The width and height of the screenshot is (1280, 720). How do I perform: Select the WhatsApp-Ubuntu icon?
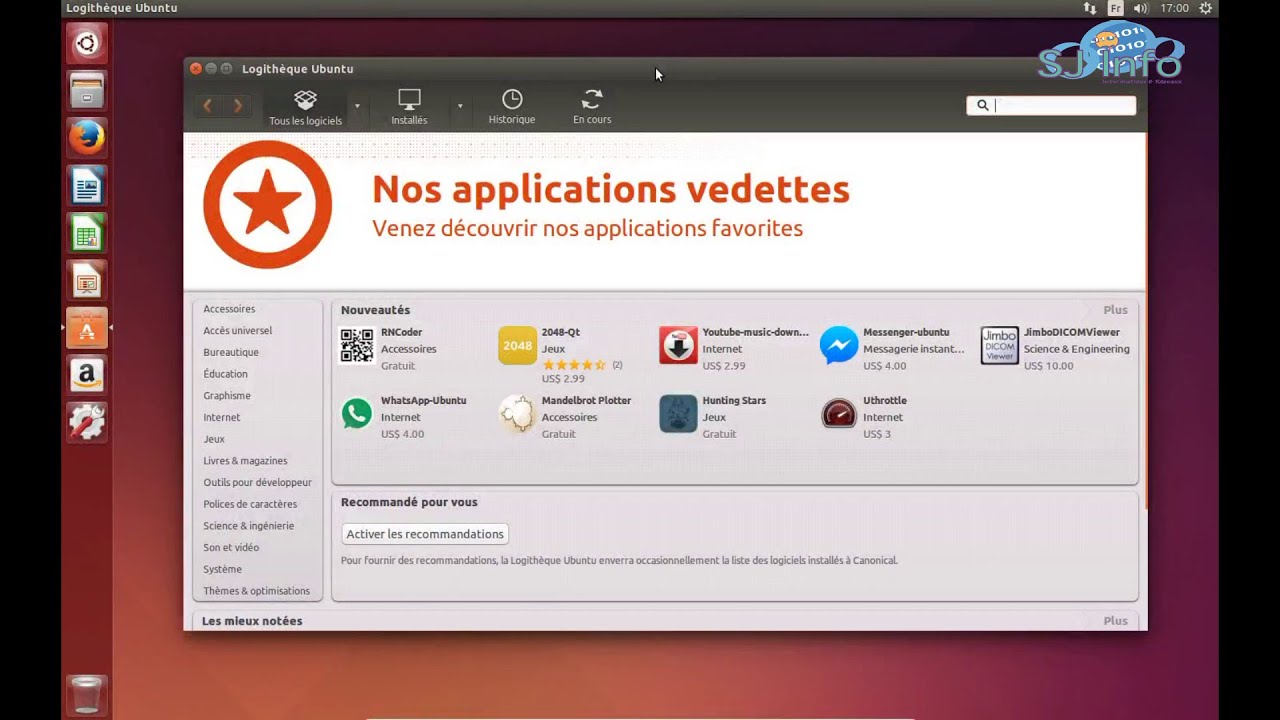[x=357, y=413]
